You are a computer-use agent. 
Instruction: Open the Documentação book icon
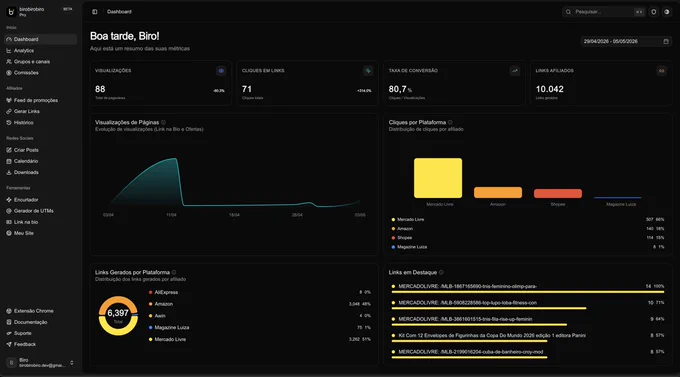click(x=9, y=322)
